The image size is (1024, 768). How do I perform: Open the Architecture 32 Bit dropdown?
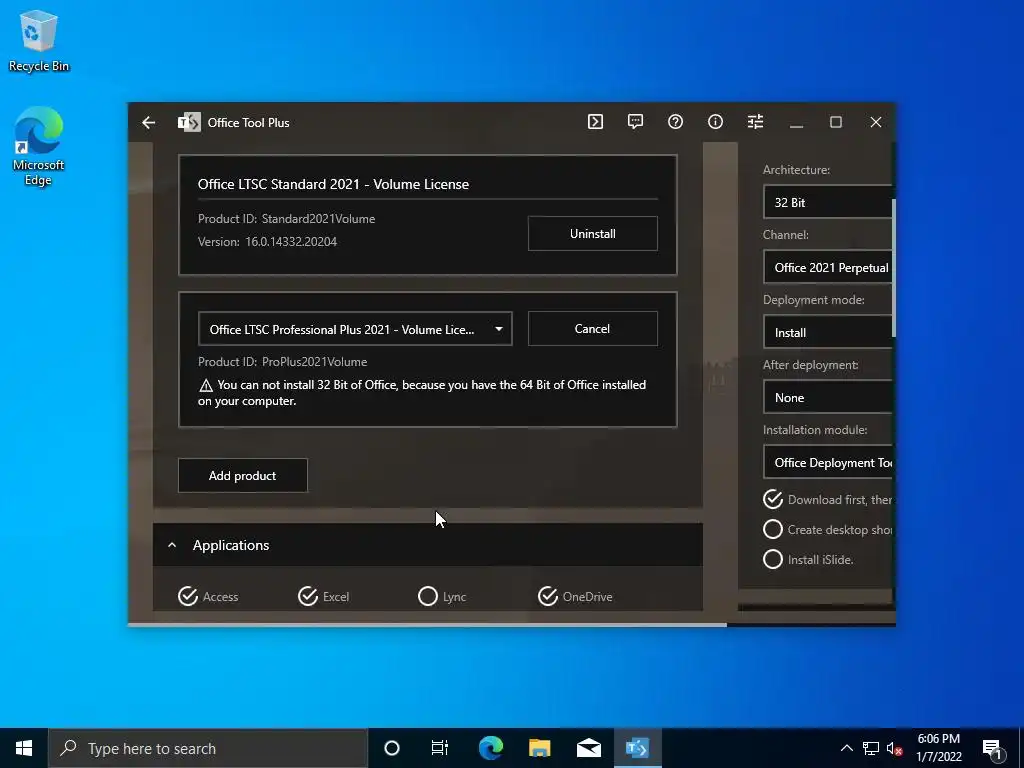pos(827,202)
